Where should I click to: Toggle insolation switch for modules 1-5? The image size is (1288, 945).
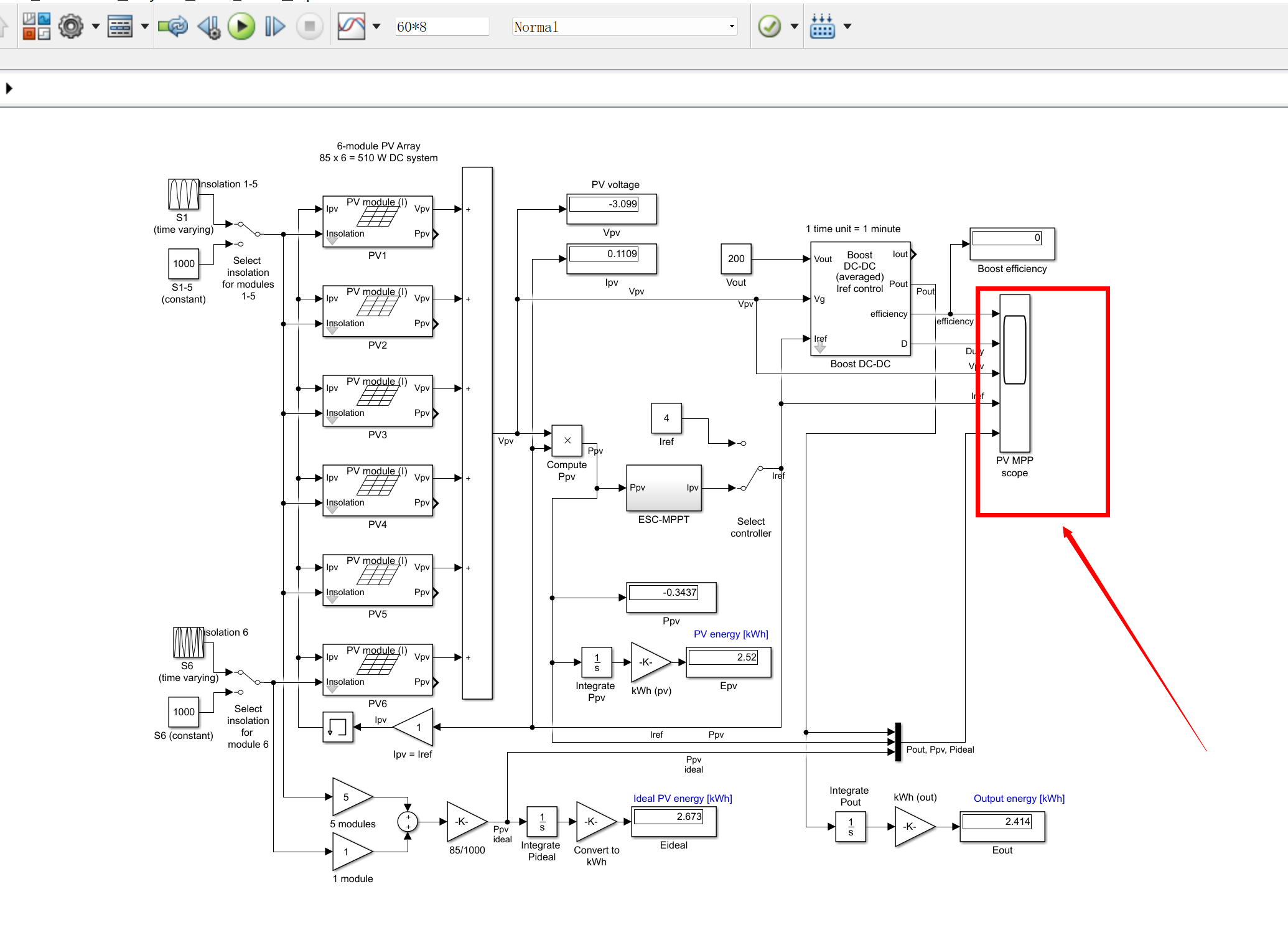(x=249, y=233)
